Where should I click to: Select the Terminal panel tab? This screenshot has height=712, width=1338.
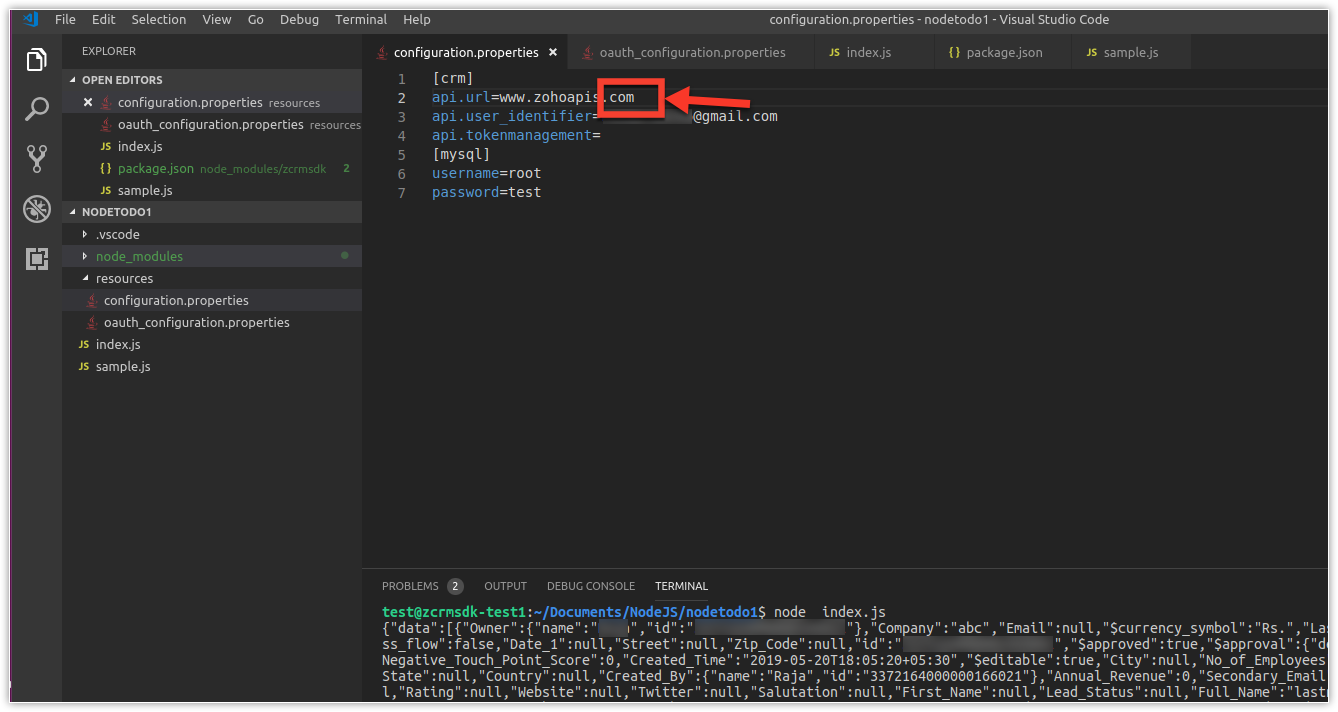(x=681, y=586)
